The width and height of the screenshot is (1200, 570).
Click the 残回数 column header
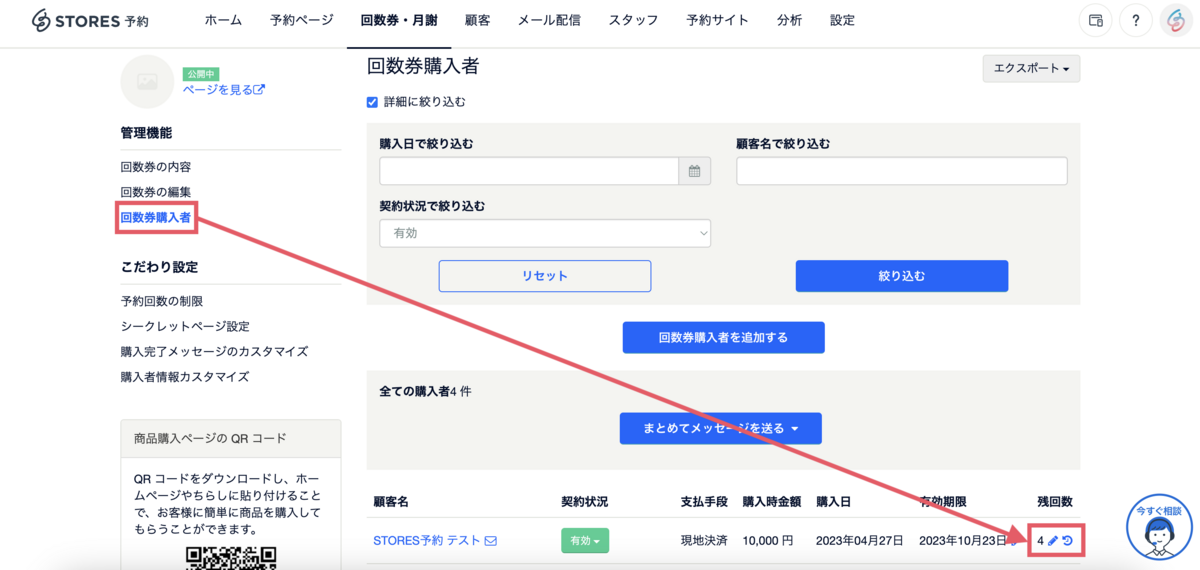coord(1055,501)
